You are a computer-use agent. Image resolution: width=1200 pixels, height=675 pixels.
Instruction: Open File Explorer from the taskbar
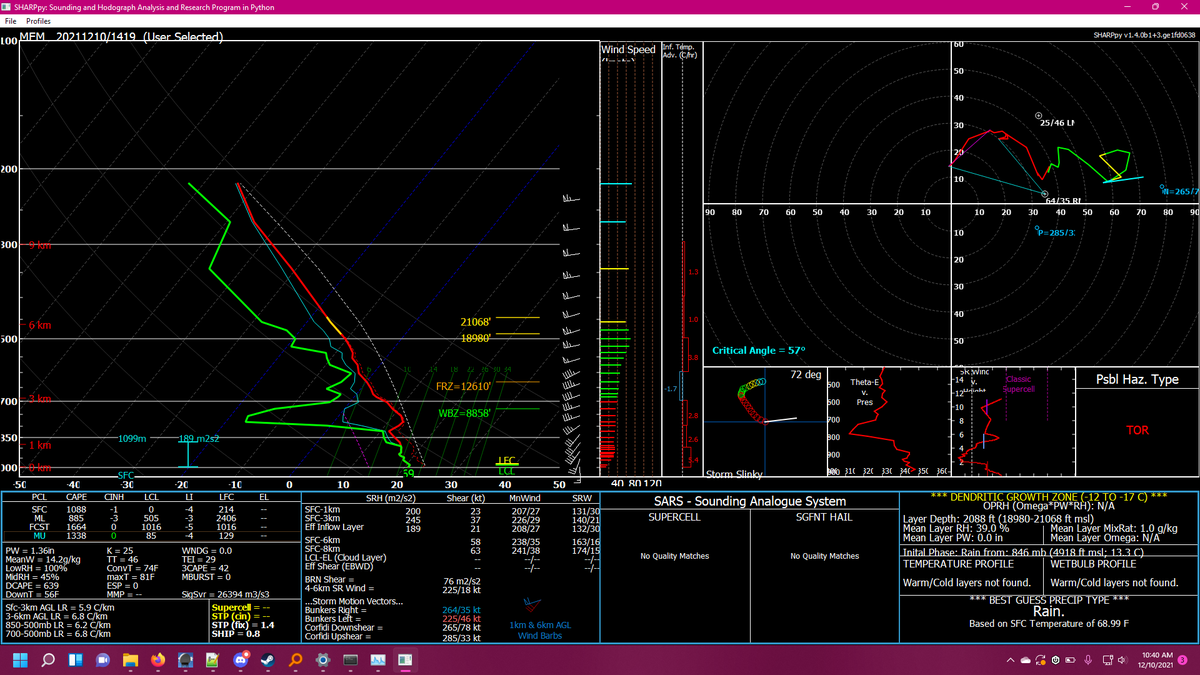130,660
